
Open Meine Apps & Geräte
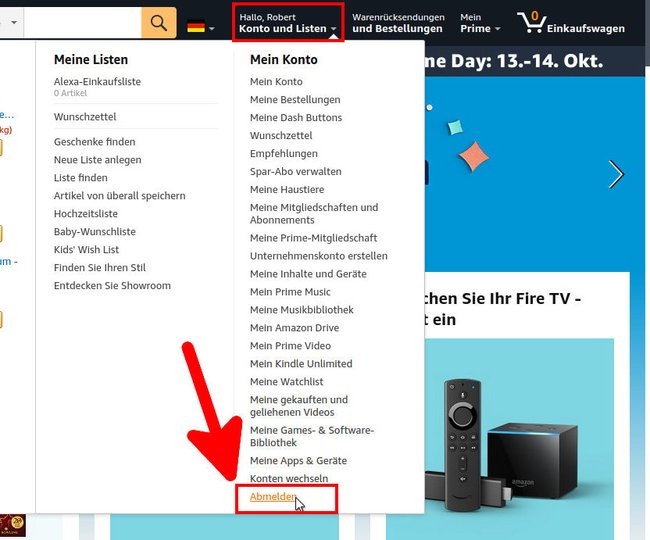point(298,461)
